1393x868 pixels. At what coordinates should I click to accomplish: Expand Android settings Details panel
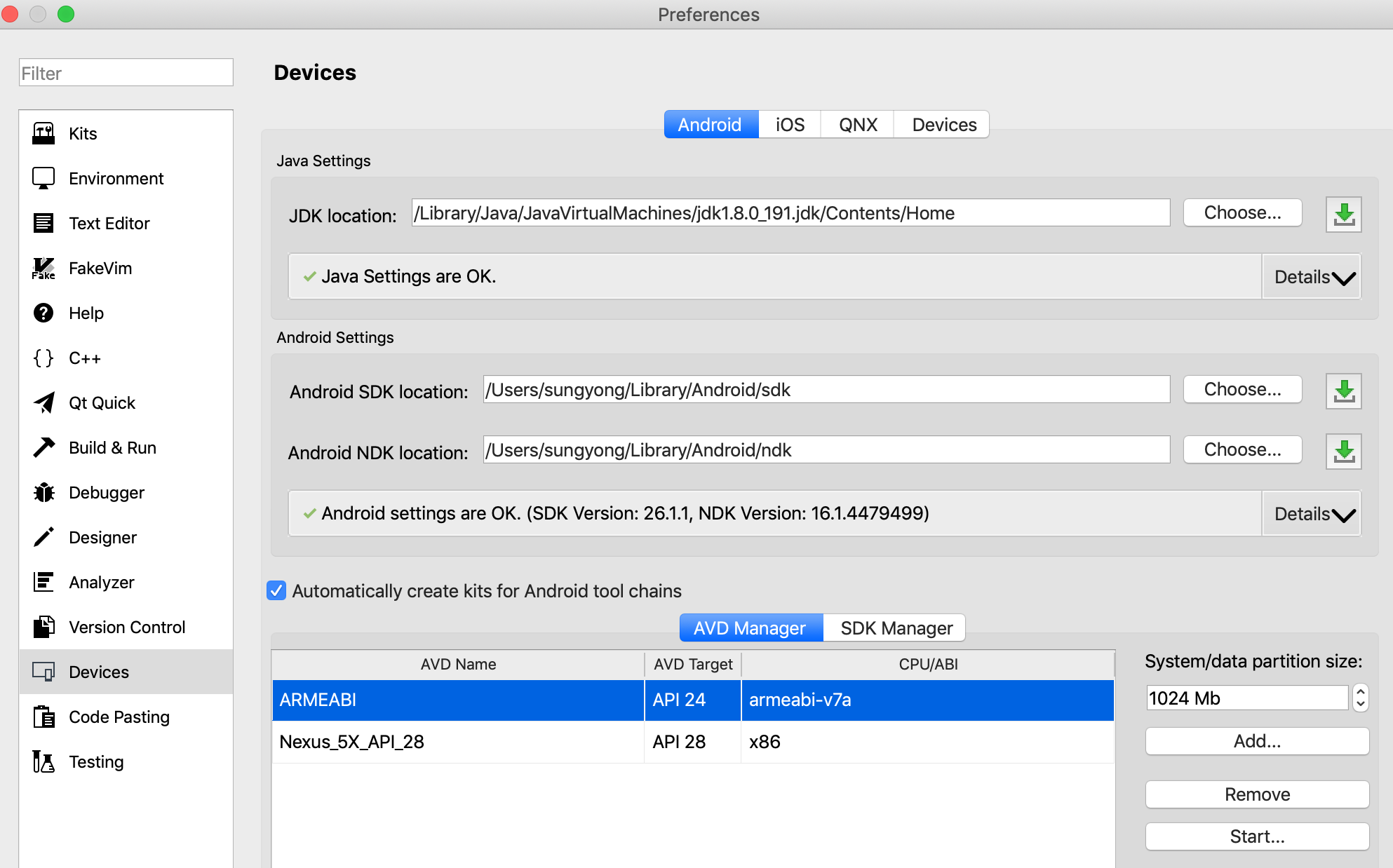[x=1312, y=514]
